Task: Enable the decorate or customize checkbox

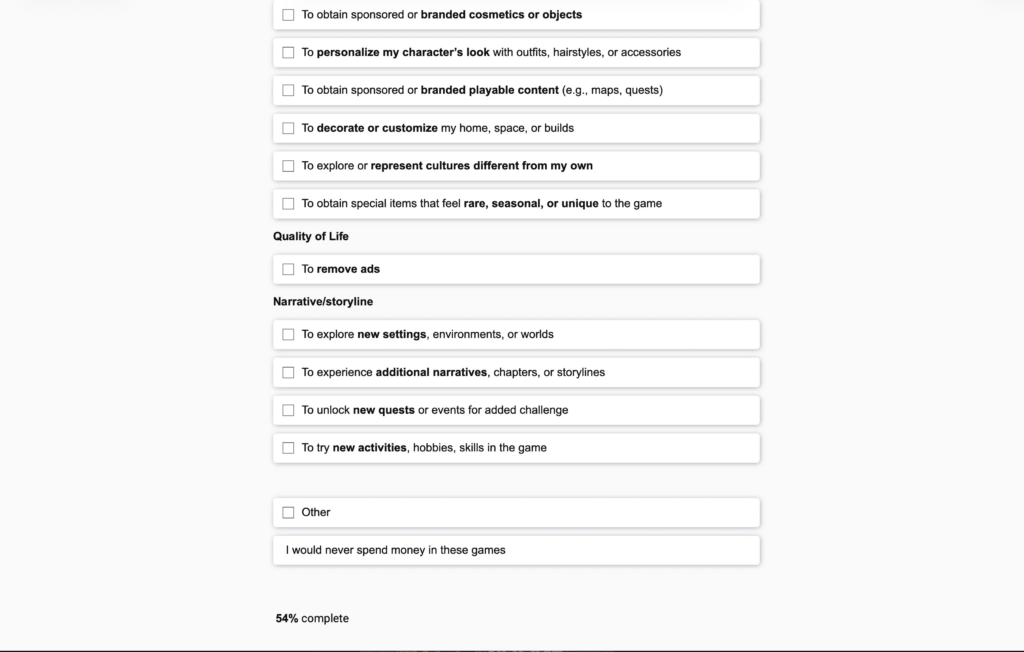Action: pos(288,128)
